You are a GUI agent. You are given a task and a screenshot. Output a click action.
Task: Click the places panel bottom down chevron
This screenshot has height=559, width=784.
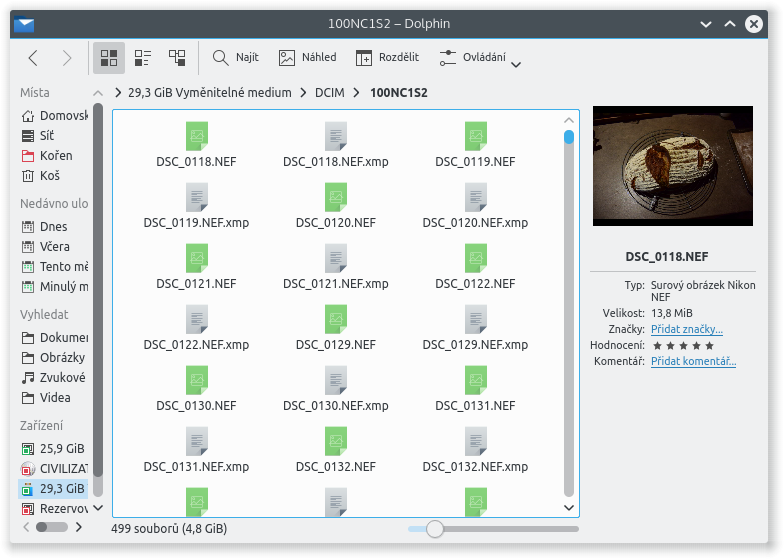(98, 508)
